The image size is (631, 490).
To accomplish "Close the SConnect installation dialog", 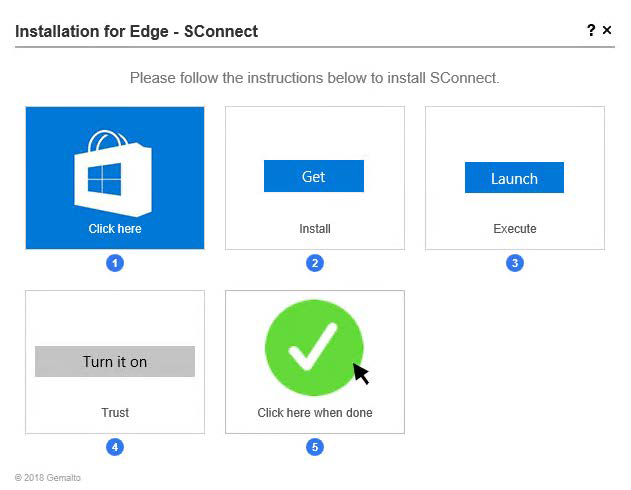I will (607, 30).
